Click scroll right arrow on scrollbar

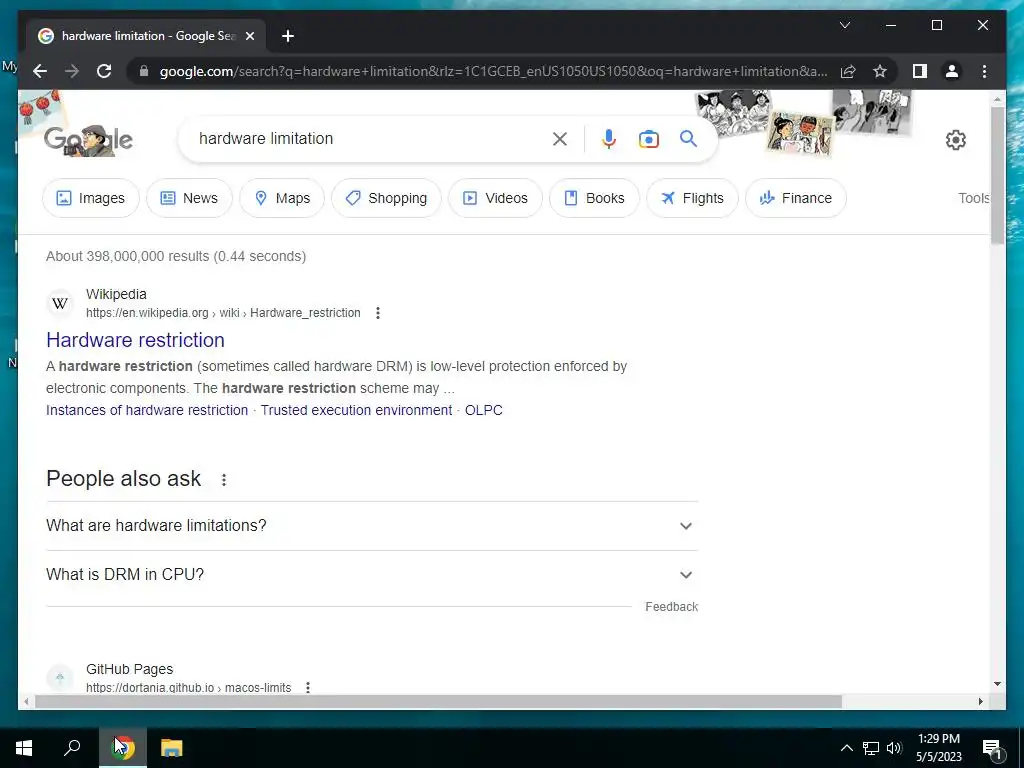pos(980,701)
